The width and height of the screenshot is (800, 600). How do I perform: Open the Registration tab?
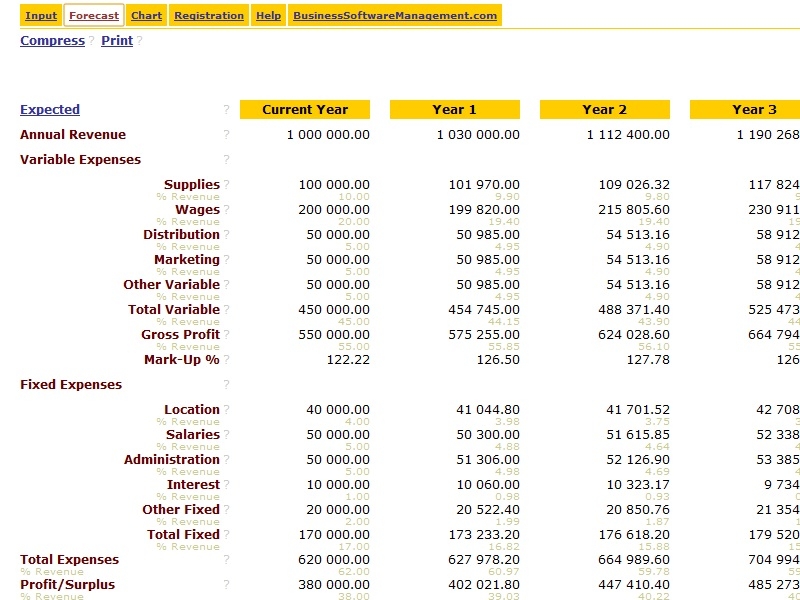209,15
